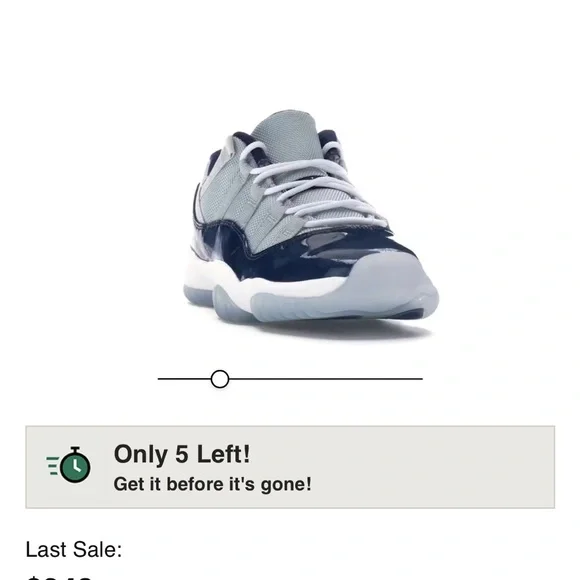Select the "Last Sale:" label
The width and height of the screenshot is (580, 580).
point(74,549)
